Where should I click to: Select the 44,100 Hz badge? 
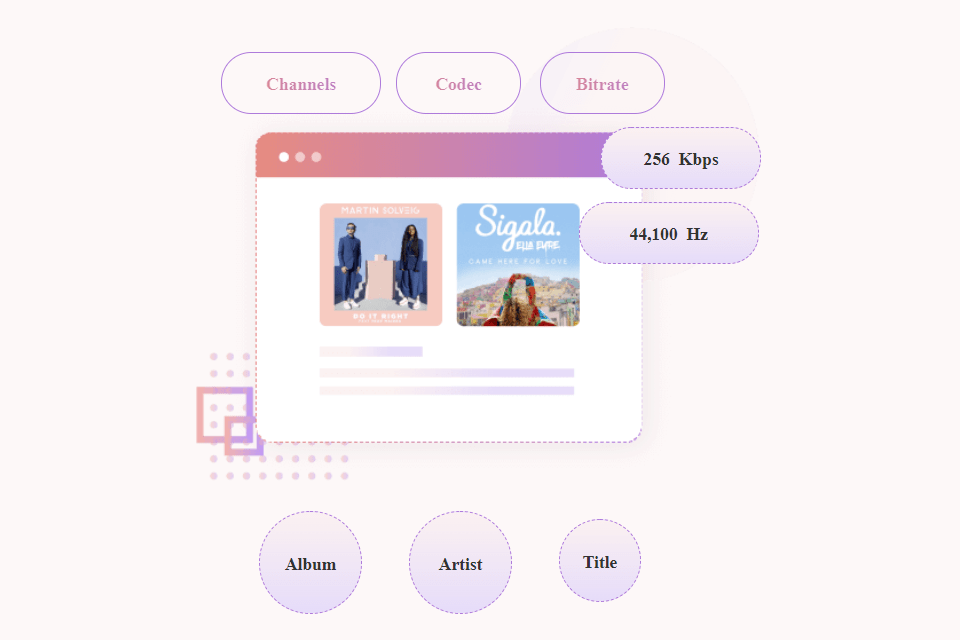pos(669,233)
